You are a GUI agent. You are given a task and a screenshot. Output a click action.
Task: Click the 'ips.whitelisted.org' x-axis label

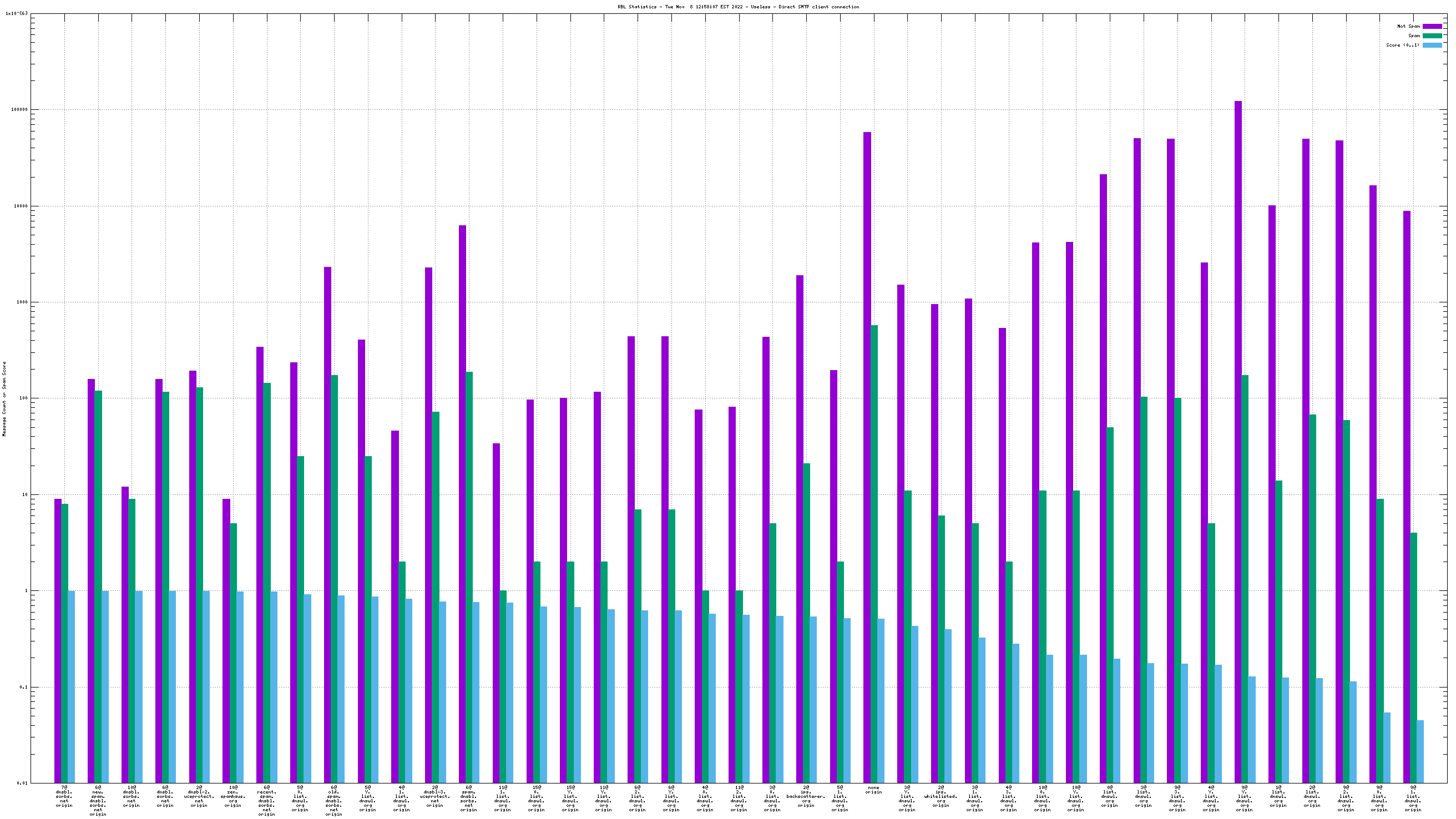[941, 796]
